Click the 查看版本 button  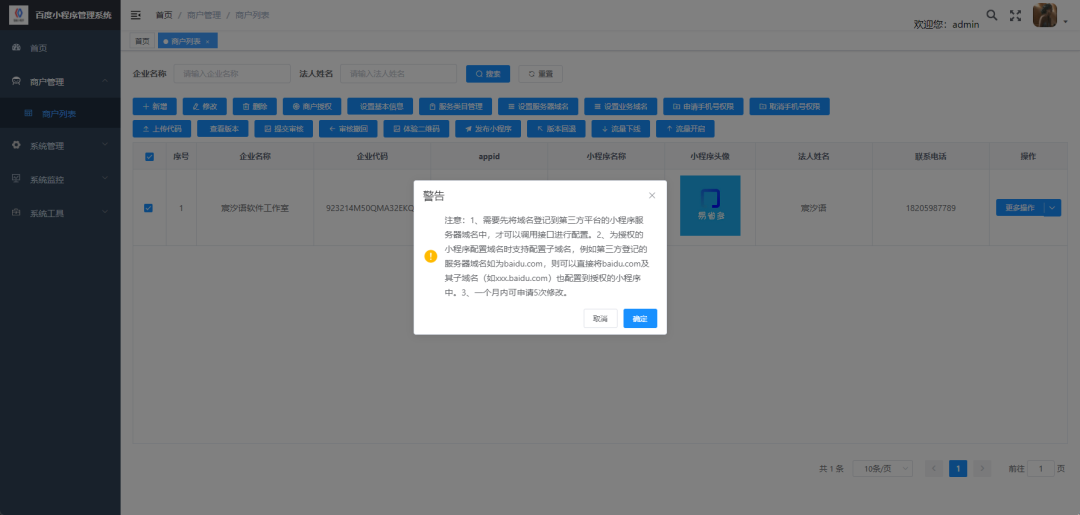222,129
